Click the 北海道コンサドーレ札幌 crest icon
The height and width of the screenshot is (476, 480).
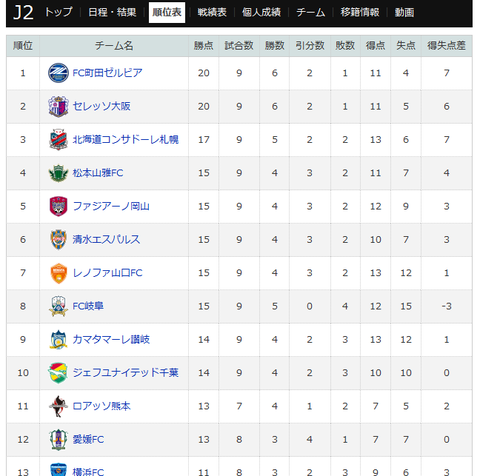[x=58, y=139]
